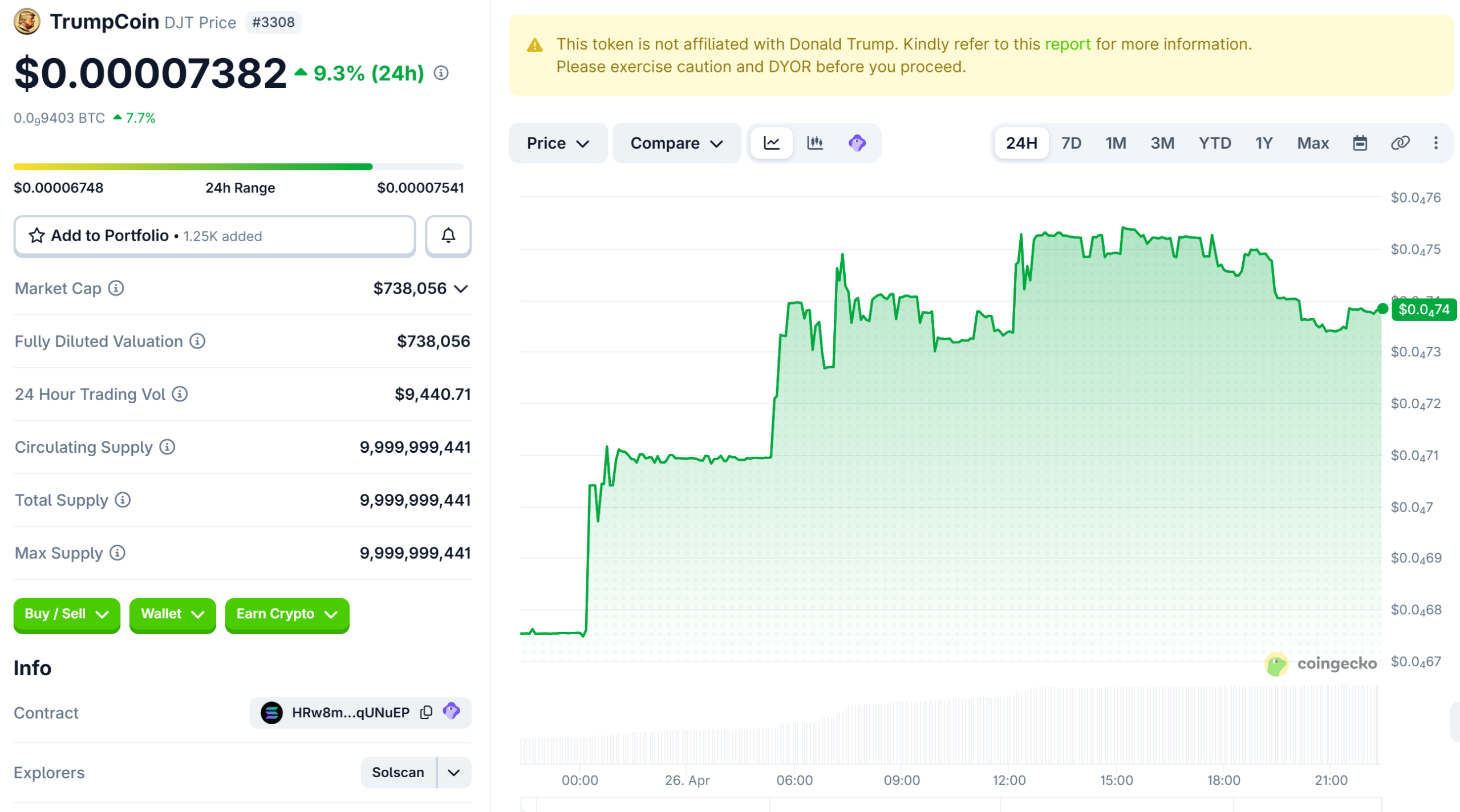Show Market Cap info tooltip icon
This screenshot has height=812, width=1460.
(x=117, y=289)
